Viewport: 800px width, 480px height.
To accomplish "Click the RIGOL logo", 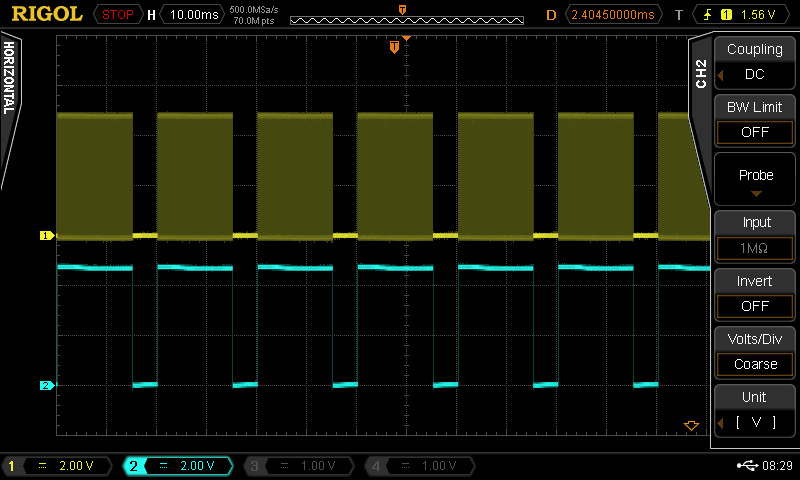I will click(x=47, y=14).
